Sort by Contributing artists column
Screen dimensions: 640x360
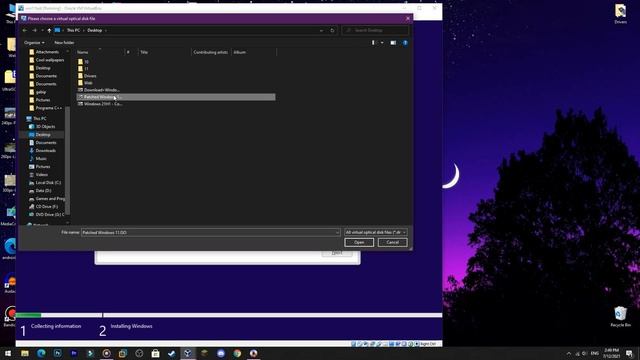point(211,52)
